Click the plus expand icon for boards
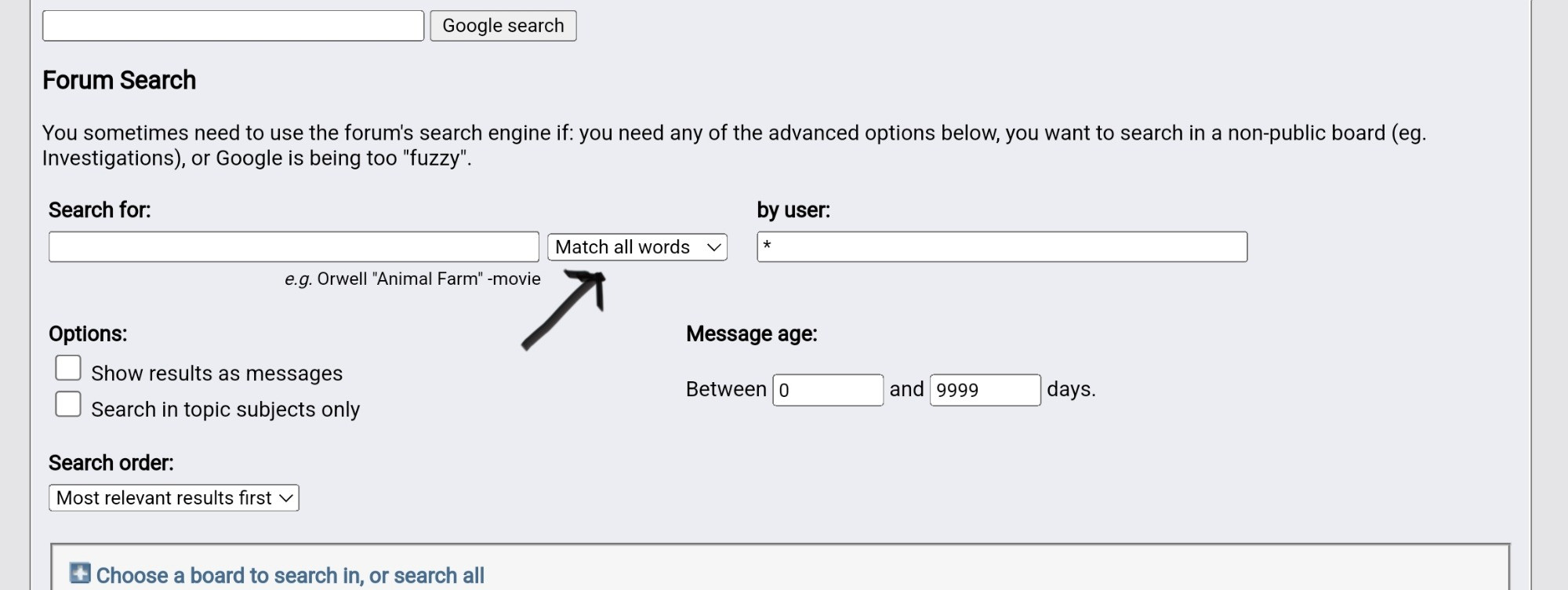1568x590 pixels. click(80, 574)
